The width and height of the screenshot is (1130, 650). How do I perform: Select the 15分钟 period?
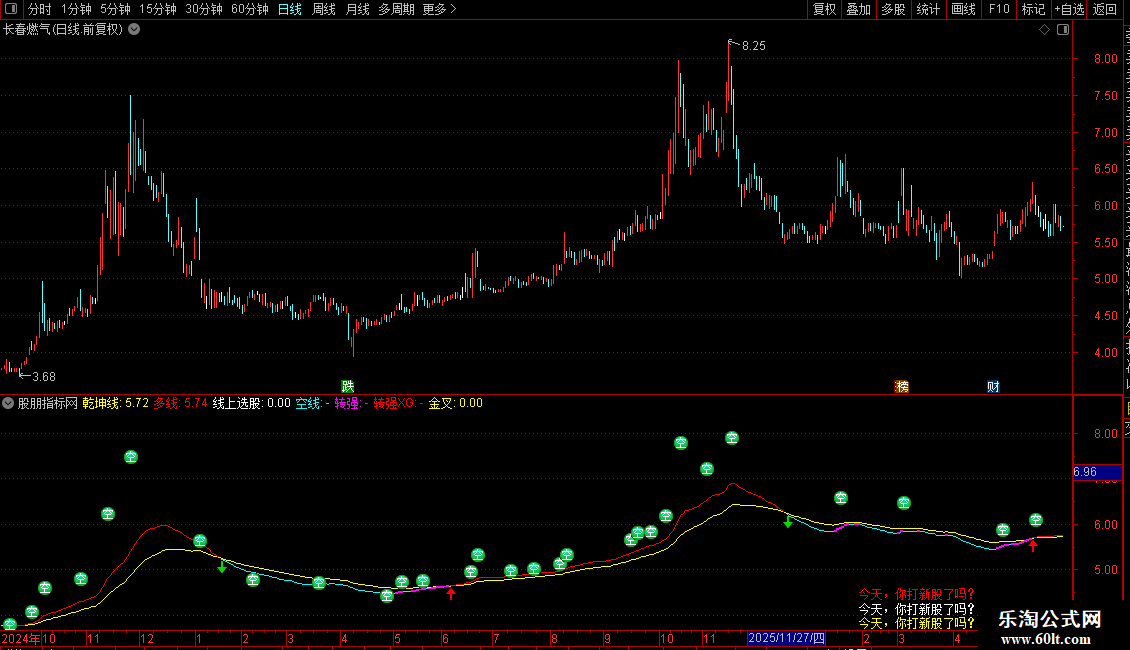pos(158,9)
